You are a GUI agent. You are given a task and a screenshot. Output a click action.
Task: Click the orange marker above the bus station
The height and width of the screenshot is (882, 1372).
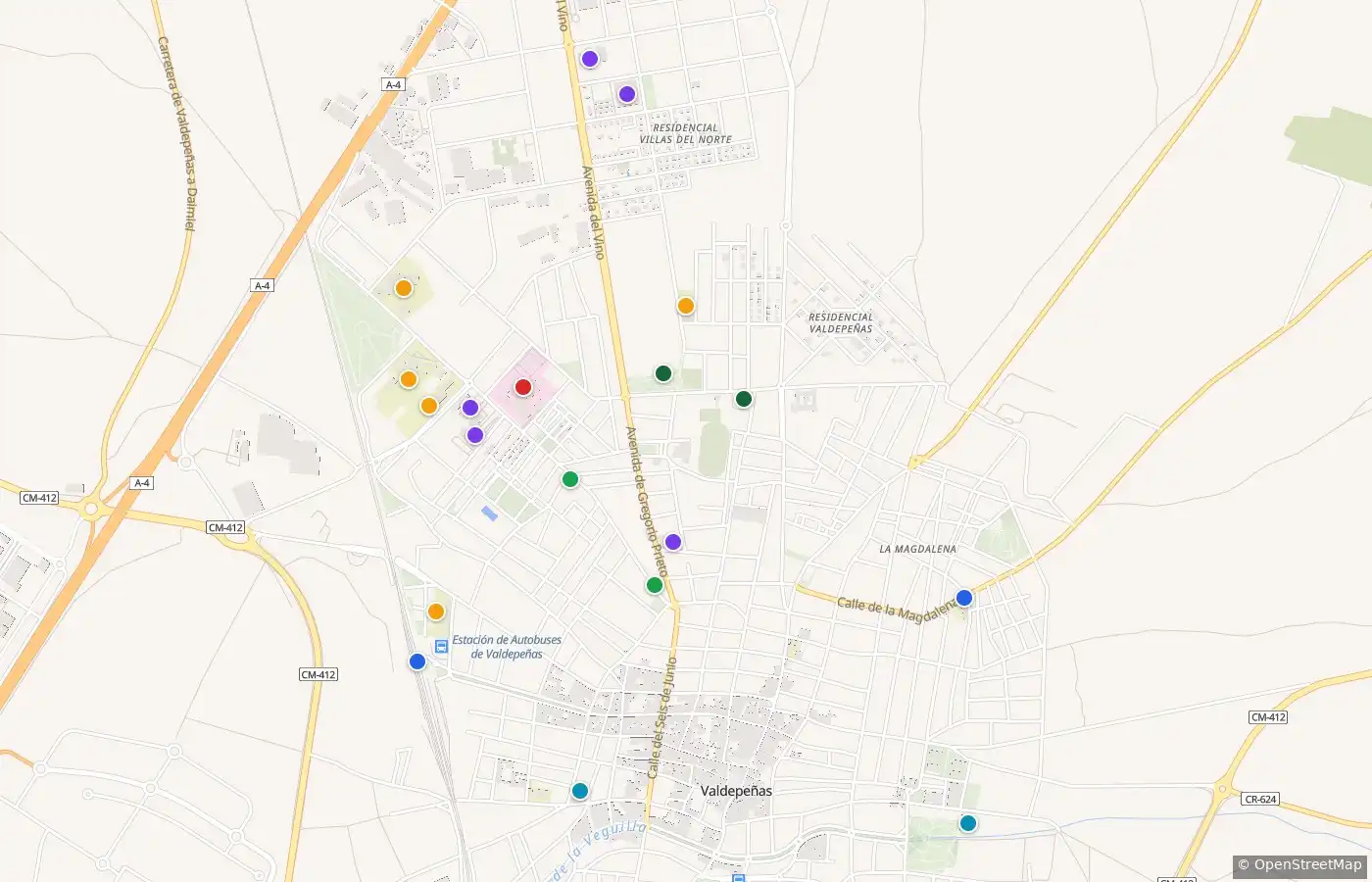coord(436,612)
